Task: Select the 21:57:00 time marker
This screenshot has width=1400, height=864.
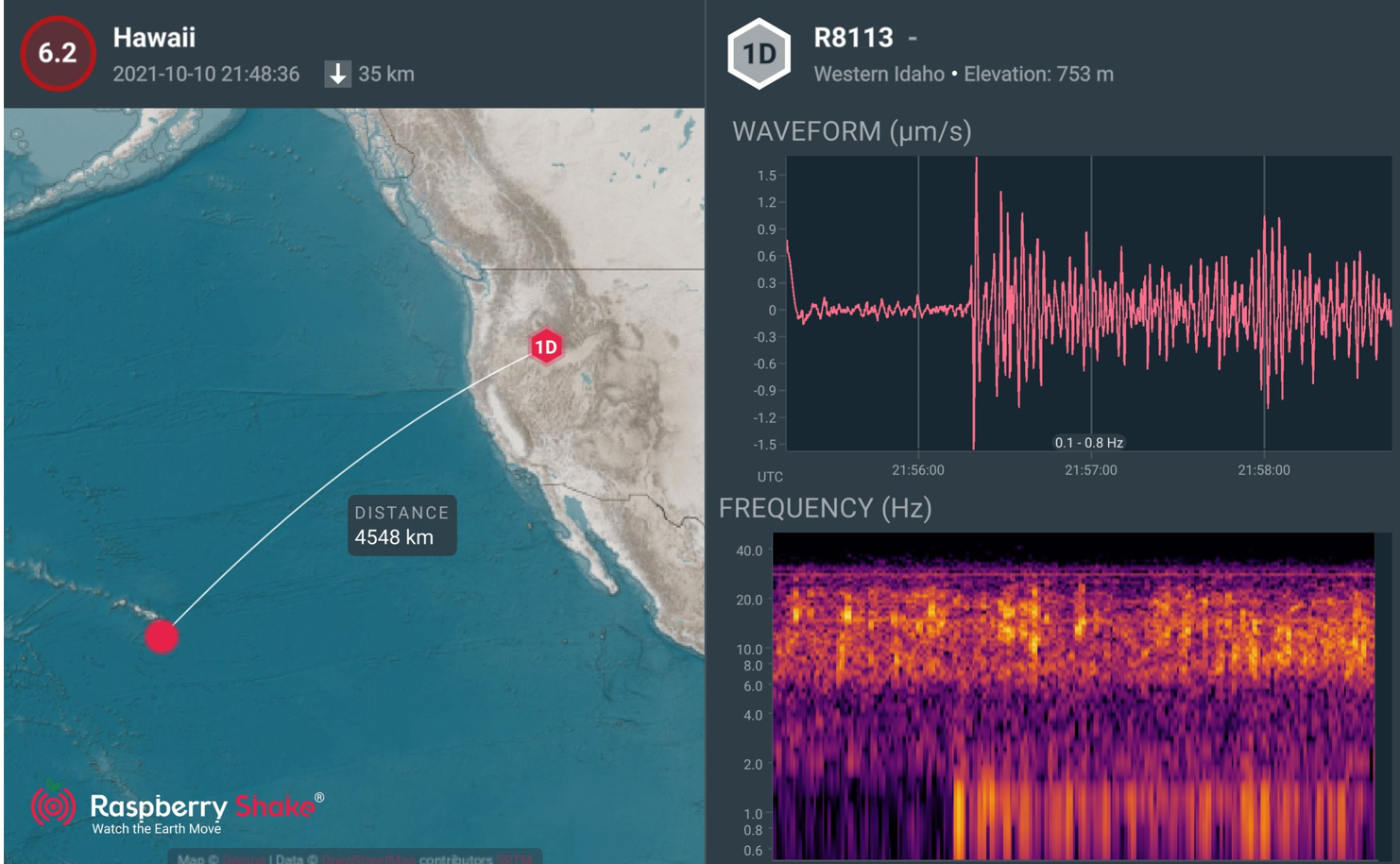Action: click(1090, 470)
